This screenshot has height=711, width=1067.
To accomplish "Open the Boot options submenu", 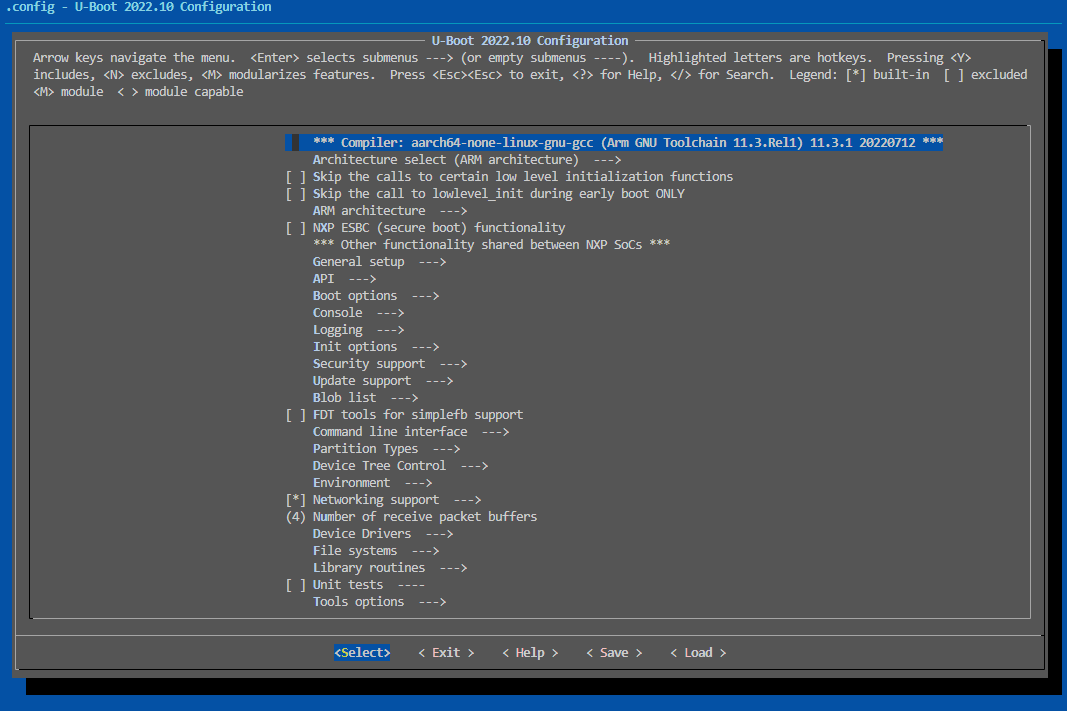I will coord(376,296).
